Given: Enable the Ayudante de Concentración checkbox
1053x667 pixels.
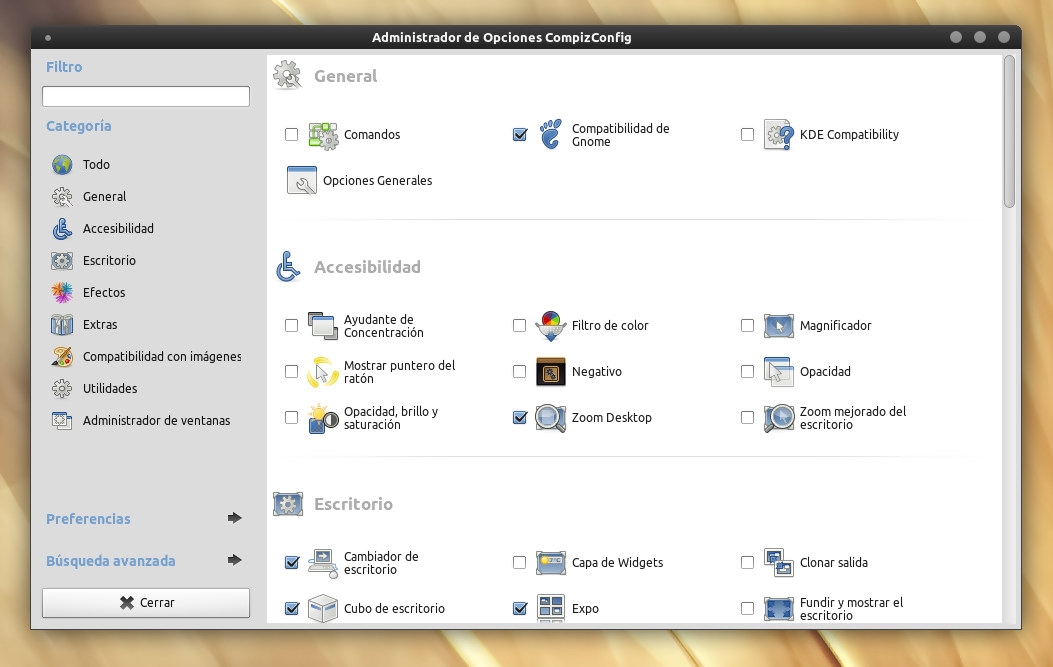Looking at the screenshot, I should [291, 326].
